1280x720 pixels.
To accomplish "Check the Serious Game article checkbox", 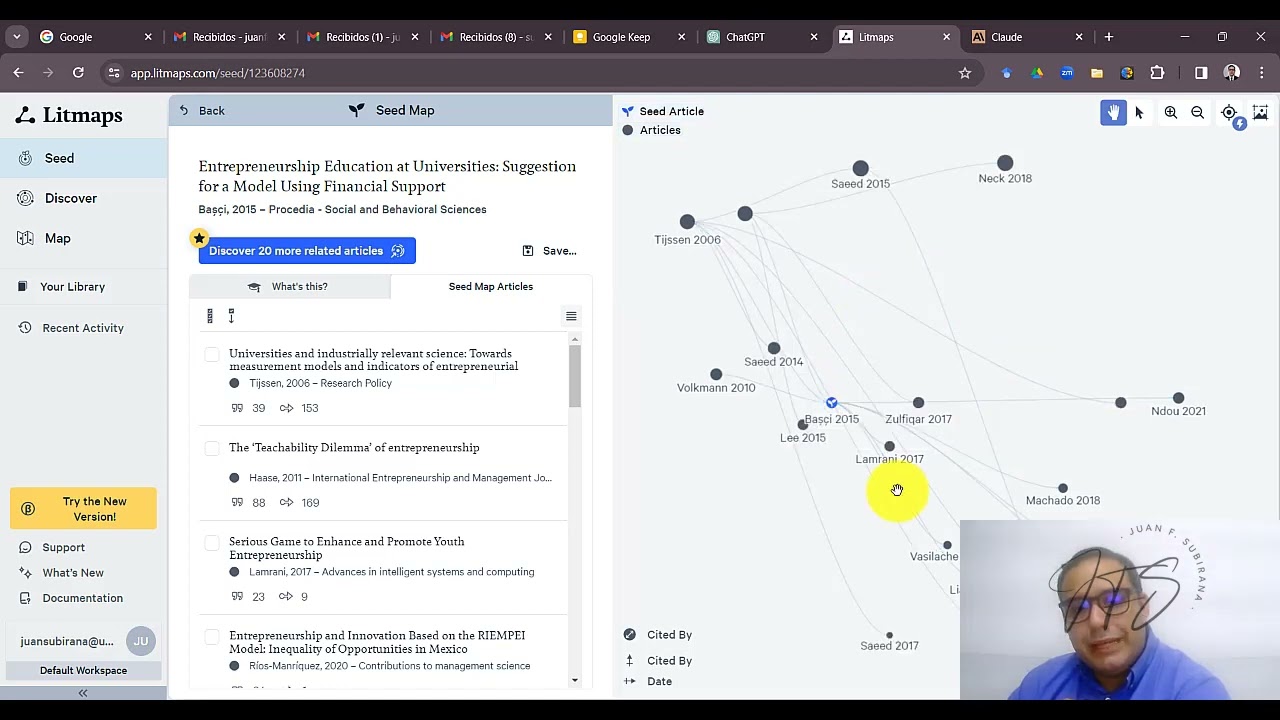I will [x=212, y=542].
